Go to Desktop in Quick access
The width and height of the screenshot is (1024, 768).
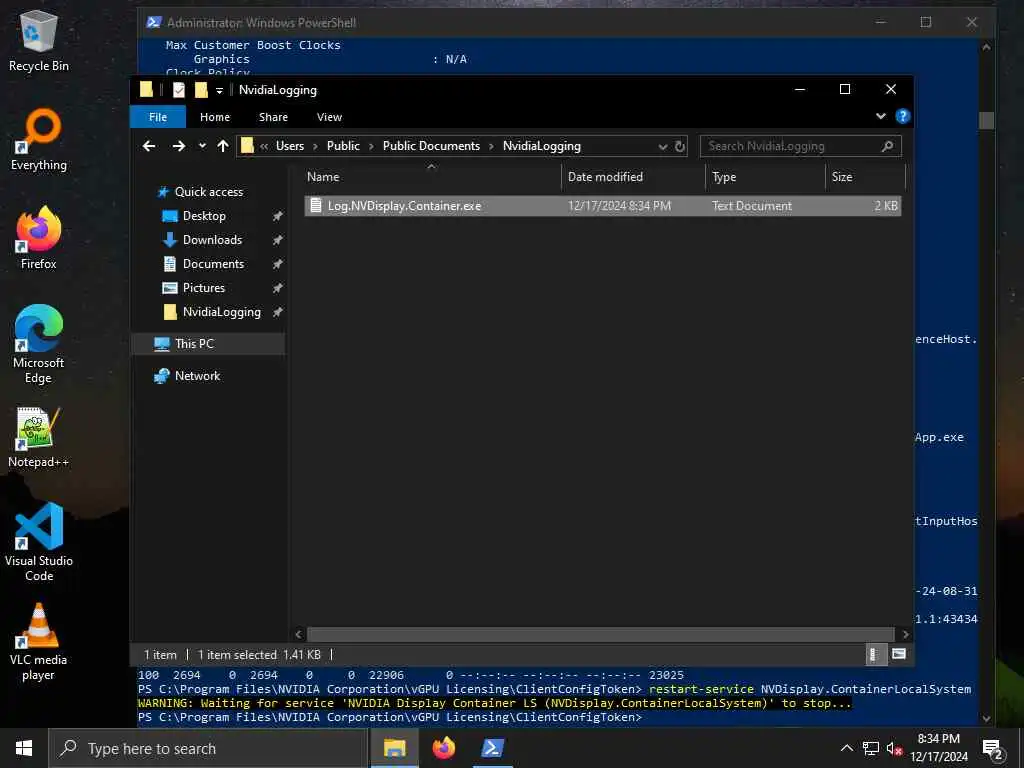(x=204, y=216)
